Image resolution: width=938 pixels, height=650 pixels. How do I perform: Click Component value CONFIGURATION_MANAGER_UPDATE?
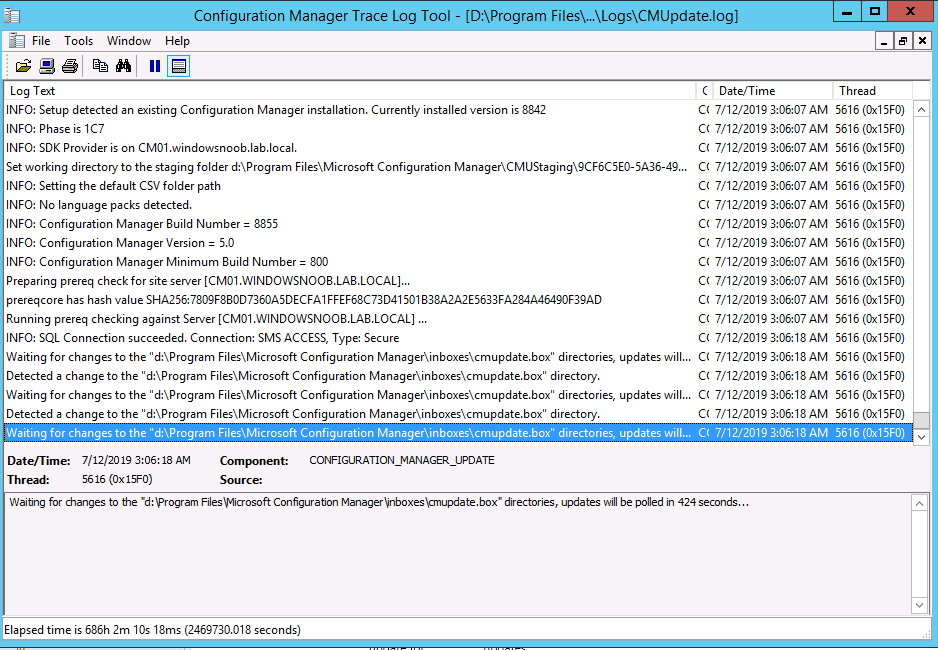click(x=401, y=460)
